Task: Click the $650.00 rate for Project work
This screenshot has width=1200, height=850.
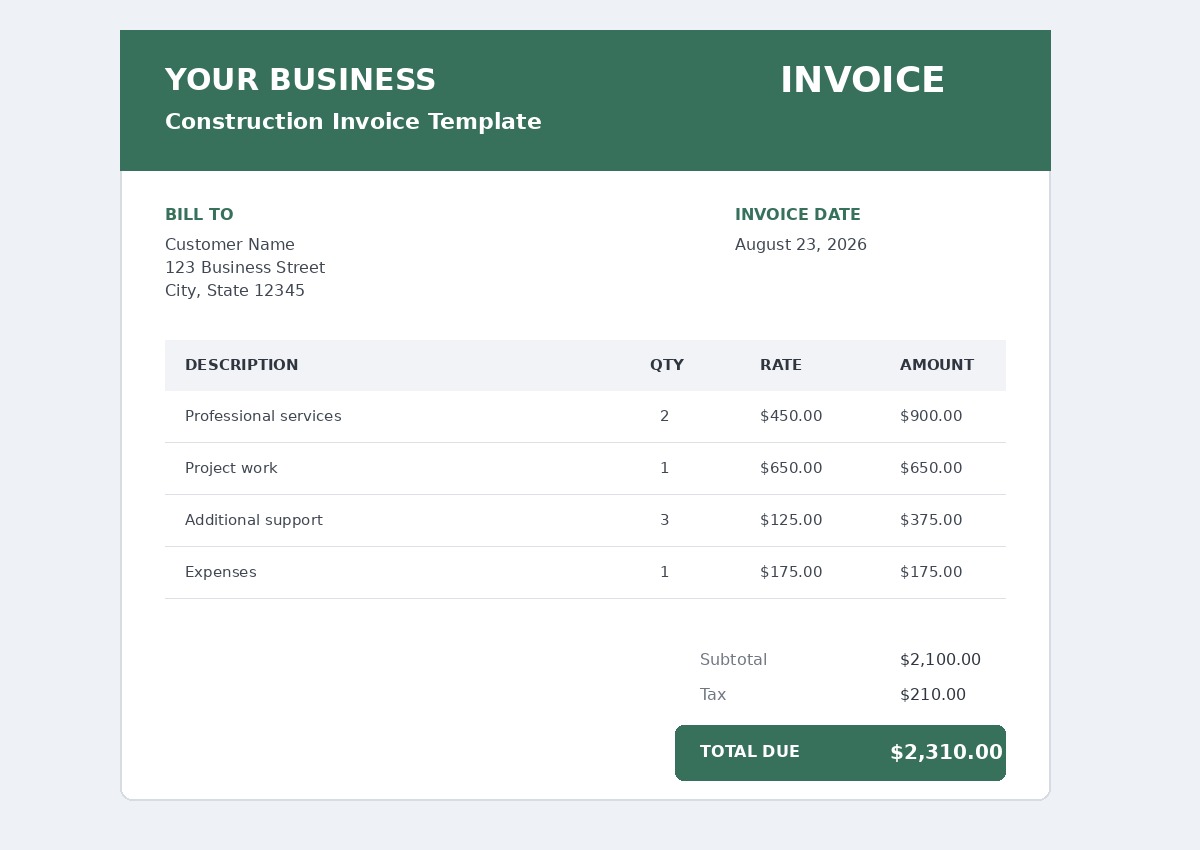Action: pyautogui.click(x=791, y=468)
